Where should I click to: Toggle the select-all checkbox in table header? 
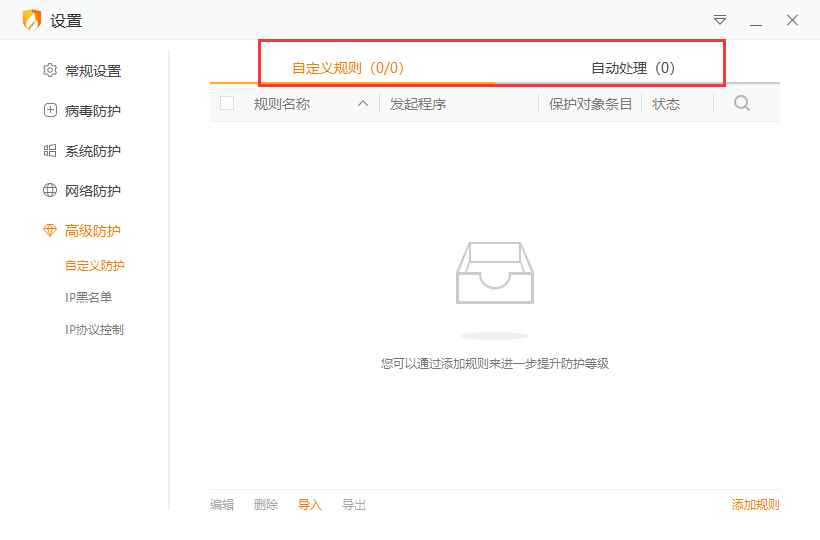click(x=227, y=103)
